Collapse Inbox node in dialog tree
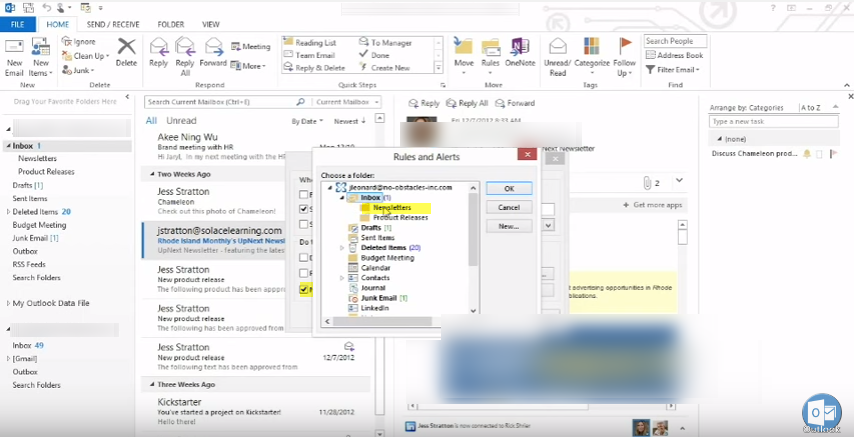Screen dimensions: 854x437 (x=342, y=198)
